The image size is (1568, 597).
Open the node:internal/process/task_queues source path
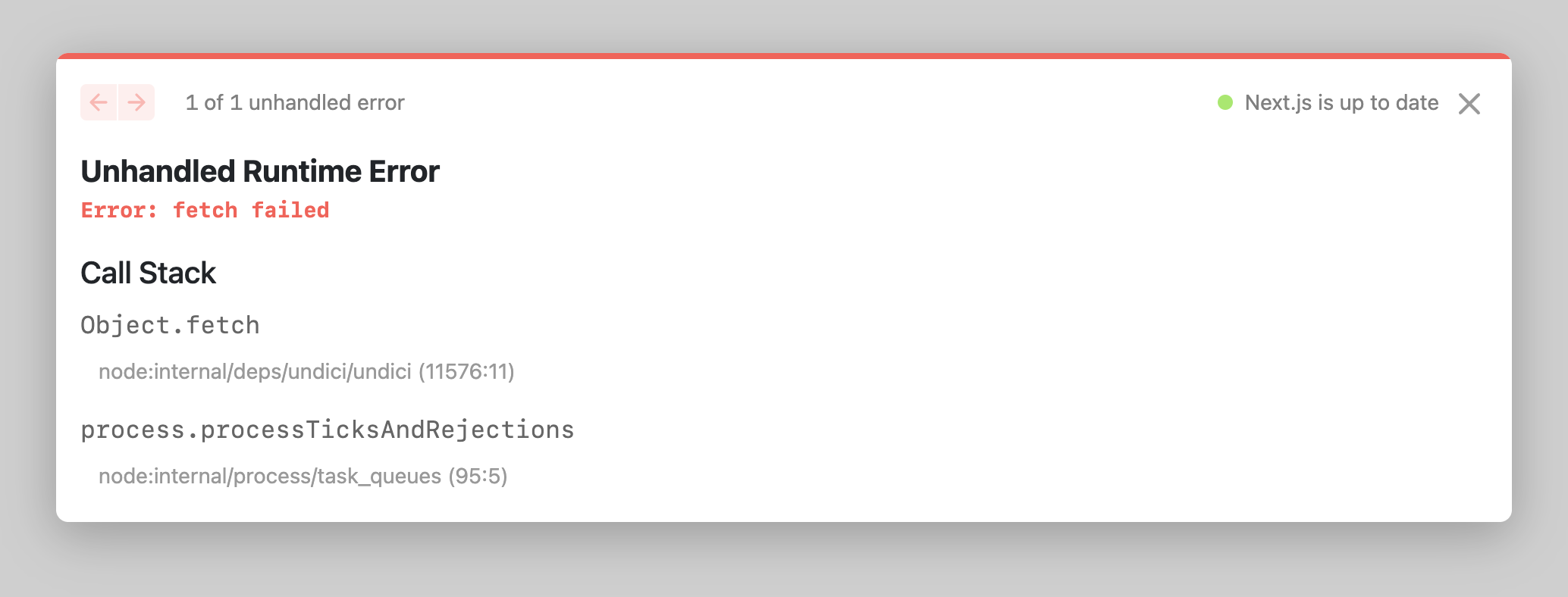pos(270,476)
